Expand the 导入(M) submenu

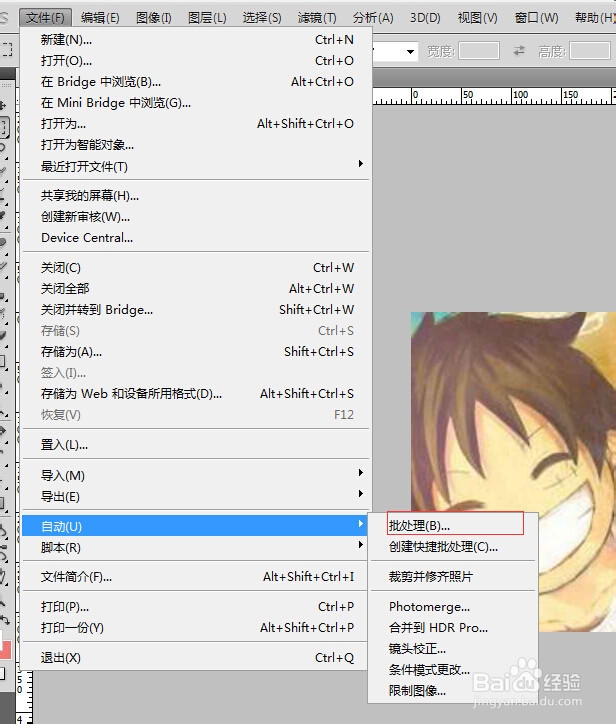[x=196, y=475]
